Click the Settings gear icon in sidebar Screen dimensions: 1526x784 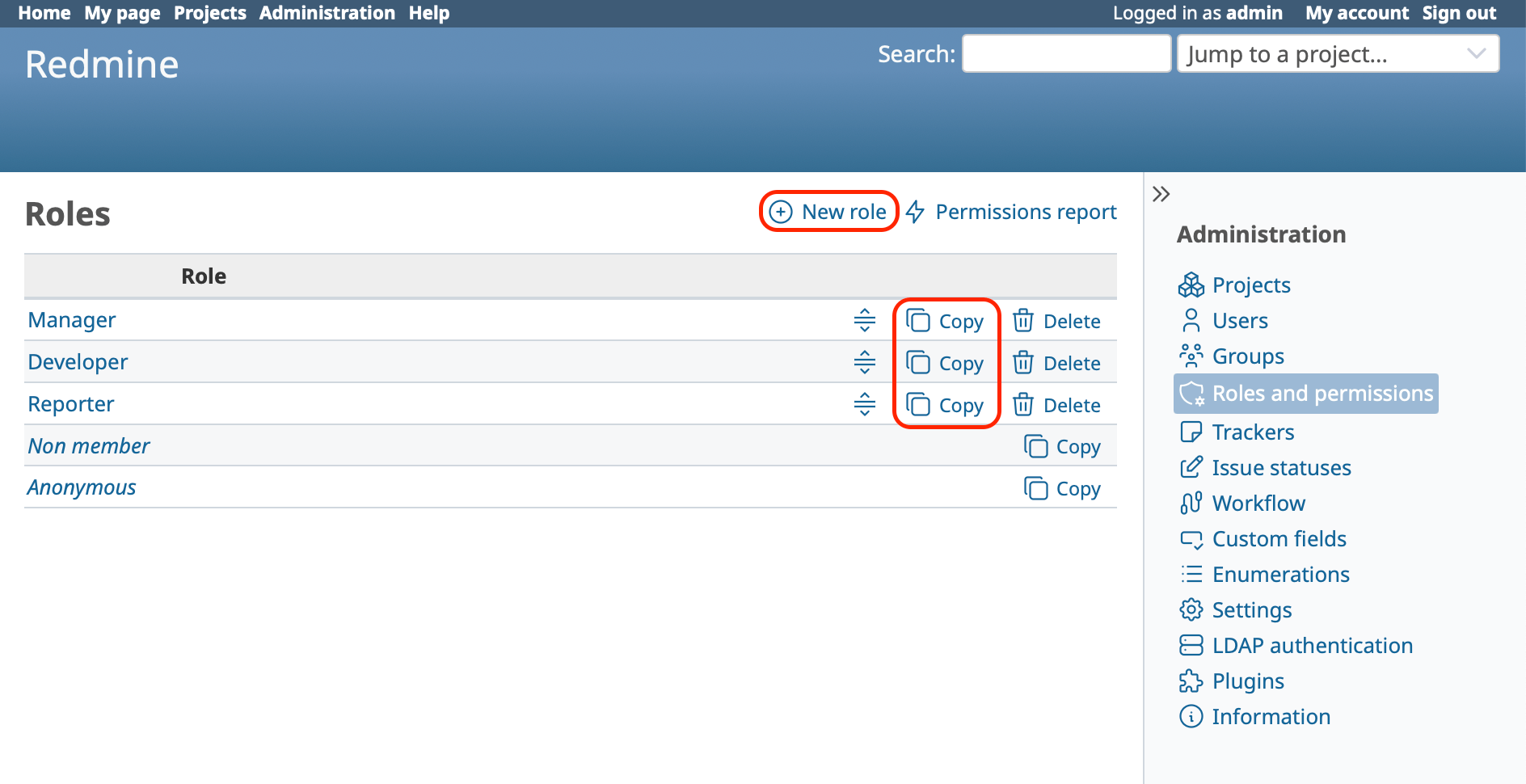pos(1191,610)
